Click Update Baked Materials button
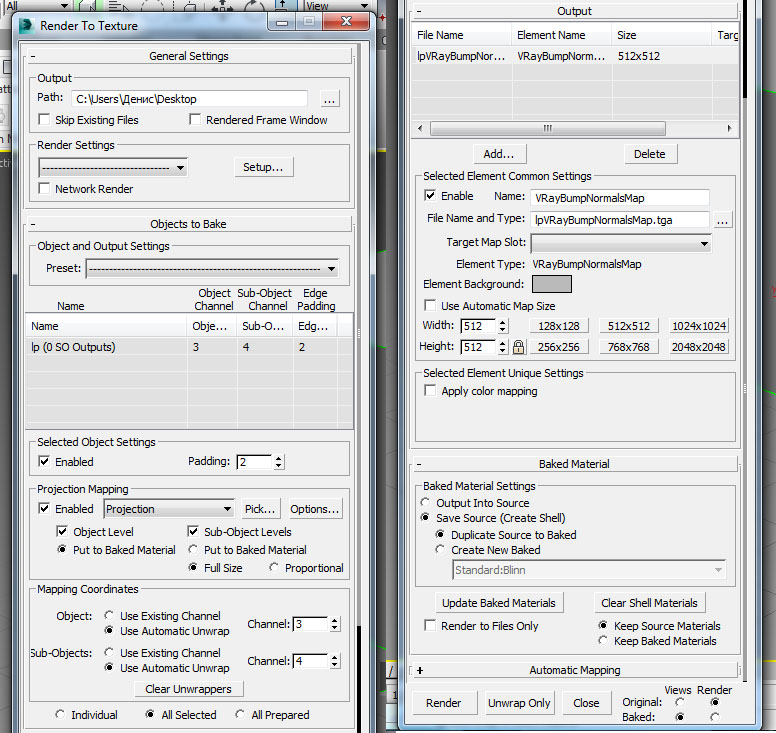Viewport: 776px width, 733px height. click(x=499, y=603)
